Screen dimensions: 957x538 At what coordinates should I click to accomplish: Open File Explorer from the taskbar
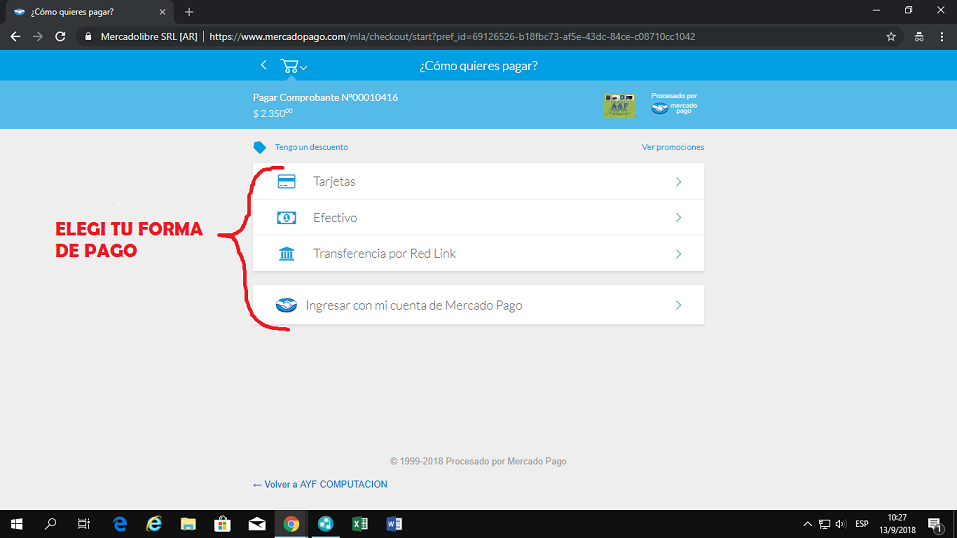188,524
